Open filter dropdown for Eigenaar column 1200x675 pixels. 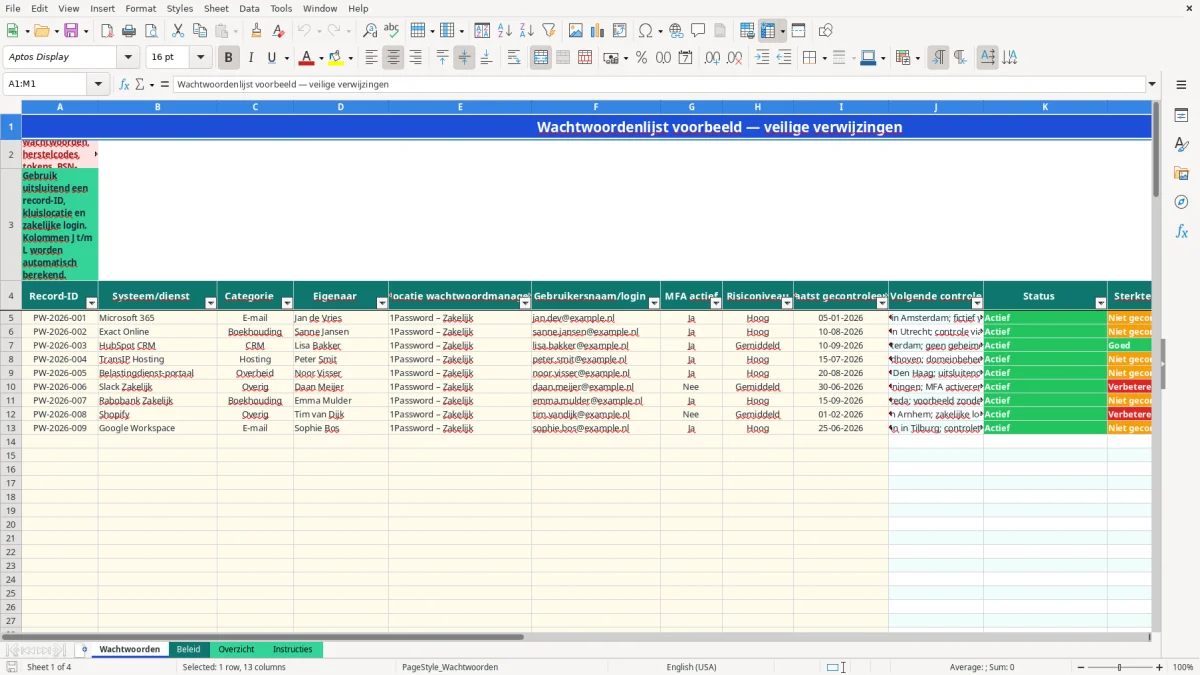(382, 303)
